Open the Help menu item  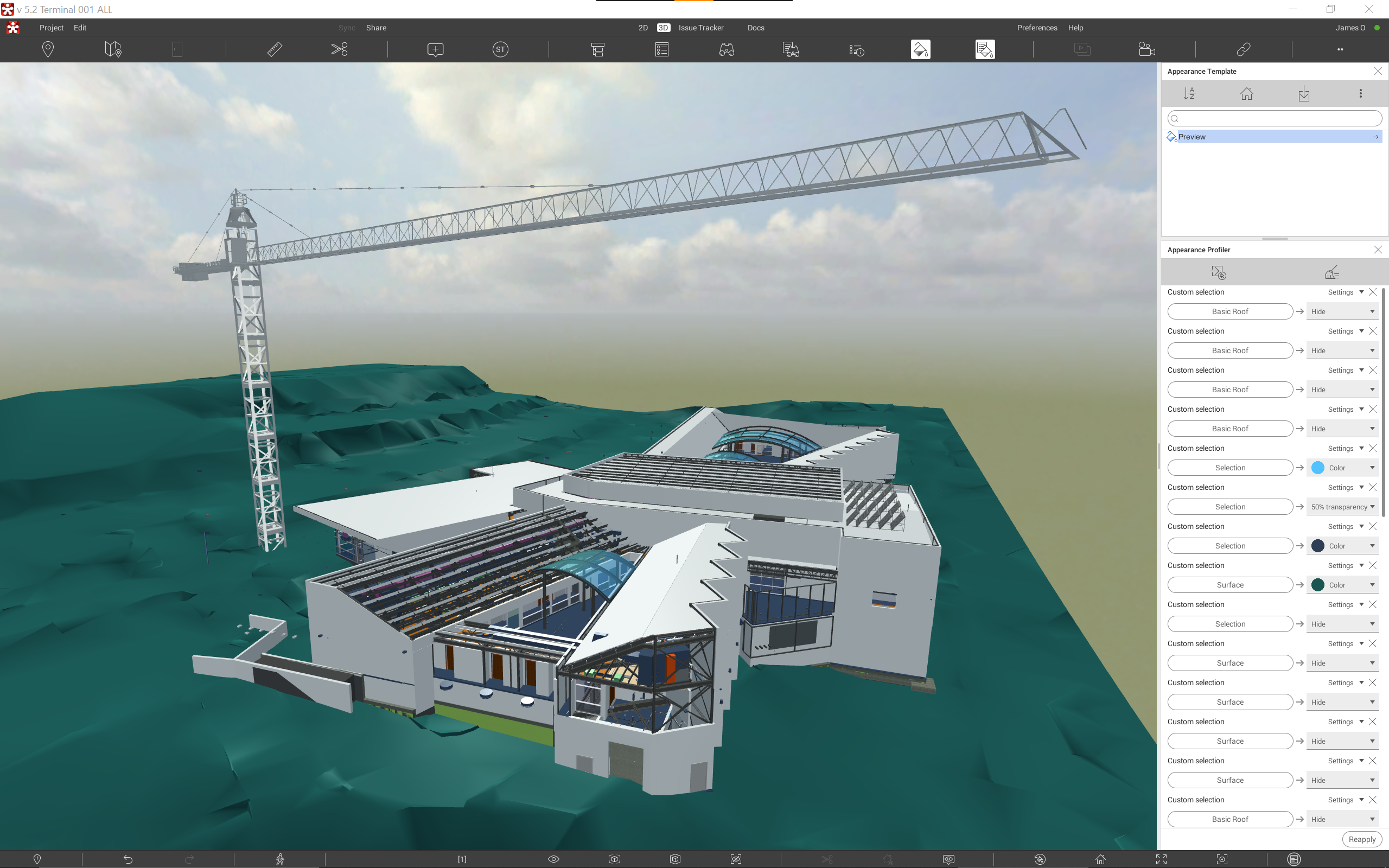[1075, 28]
